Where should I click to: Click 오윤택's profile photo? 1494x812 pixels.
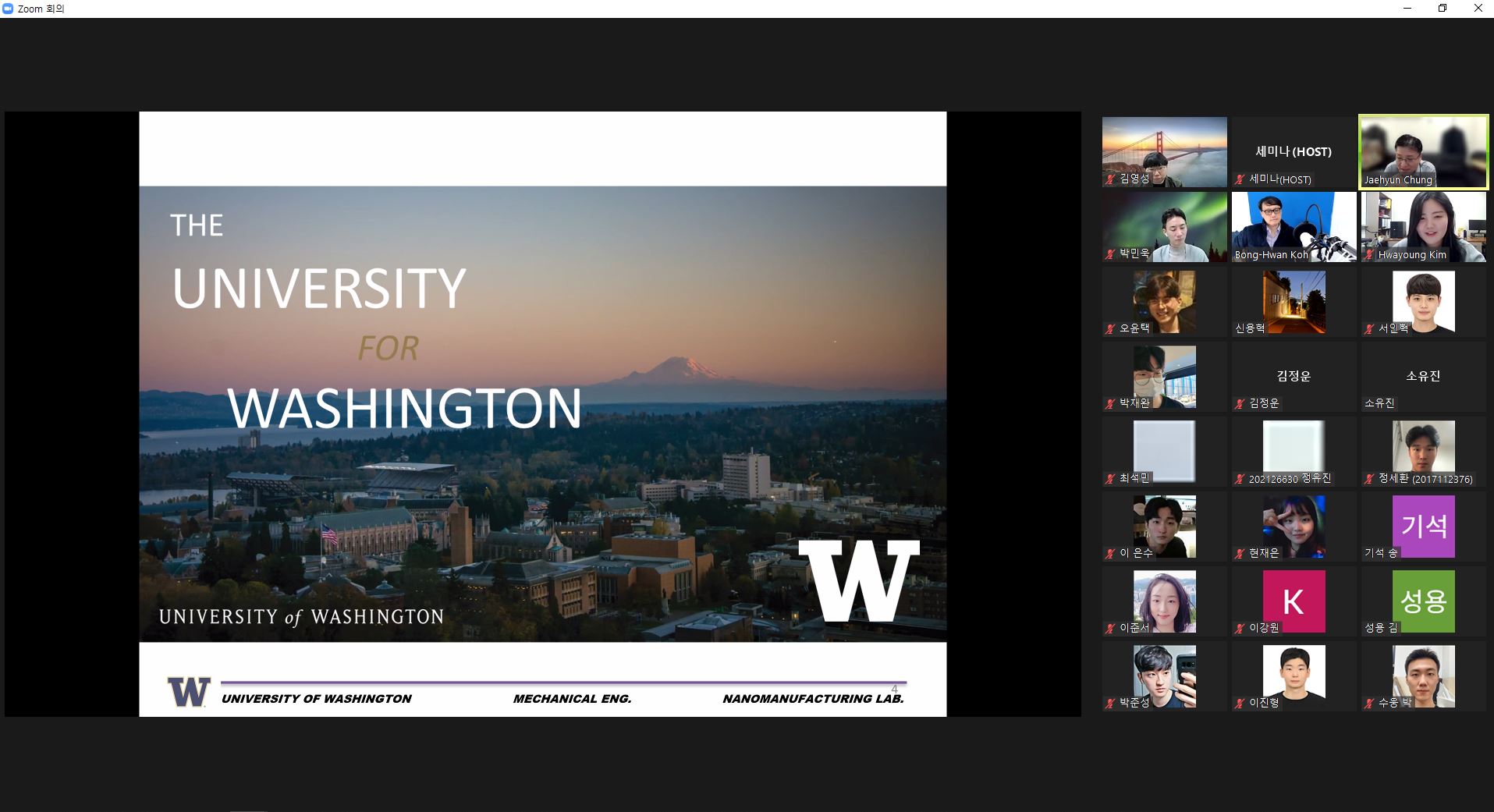[x=1165, y=302]
